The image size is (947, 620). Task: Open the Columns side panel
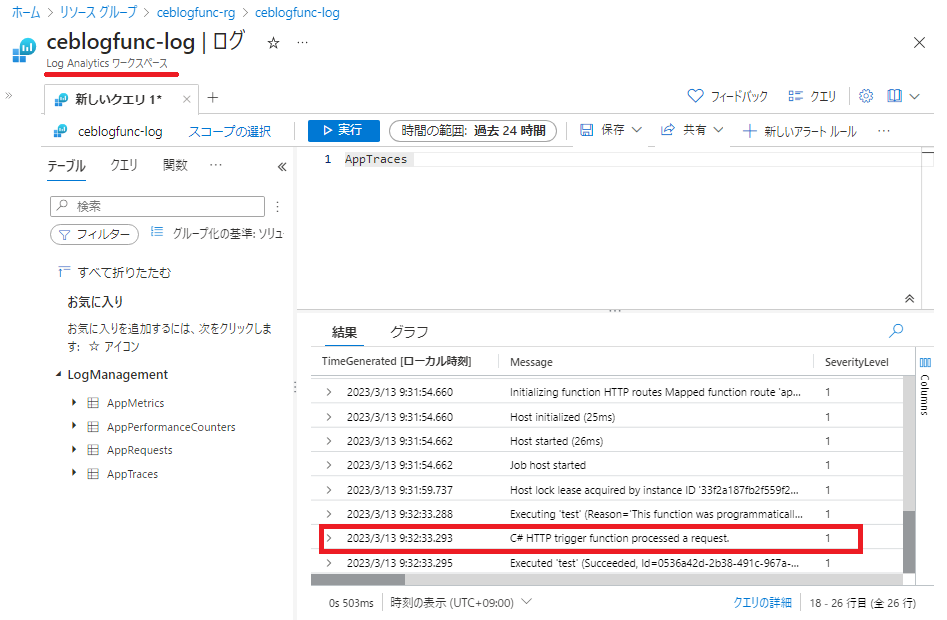925,386
